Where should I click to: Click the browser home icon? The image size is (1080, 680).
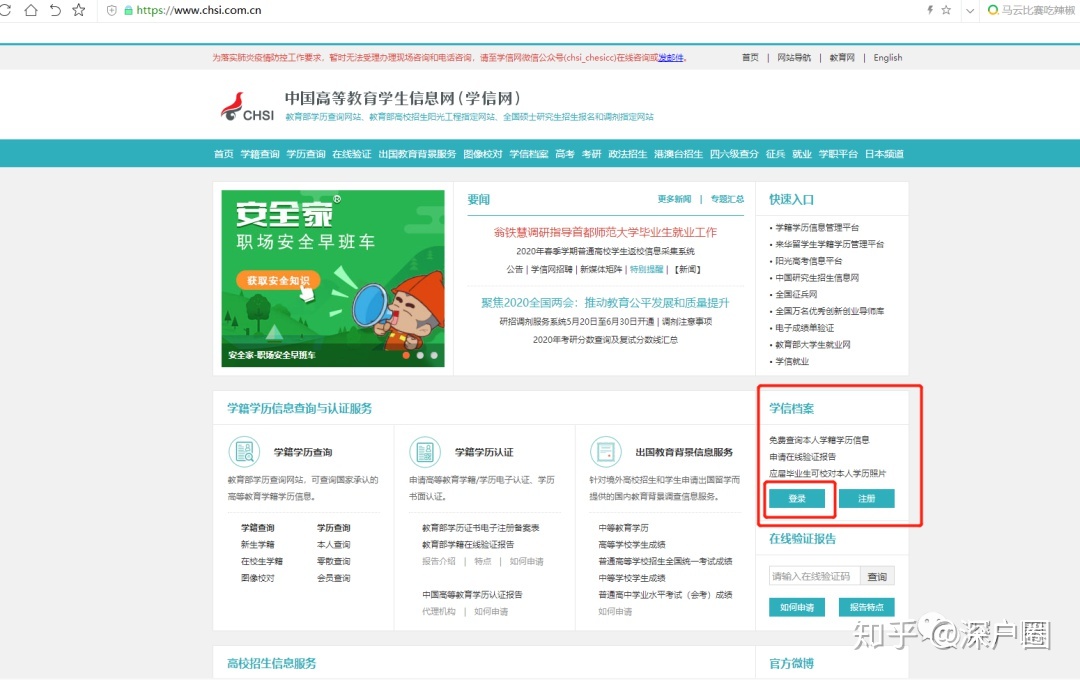click(31, 10)
